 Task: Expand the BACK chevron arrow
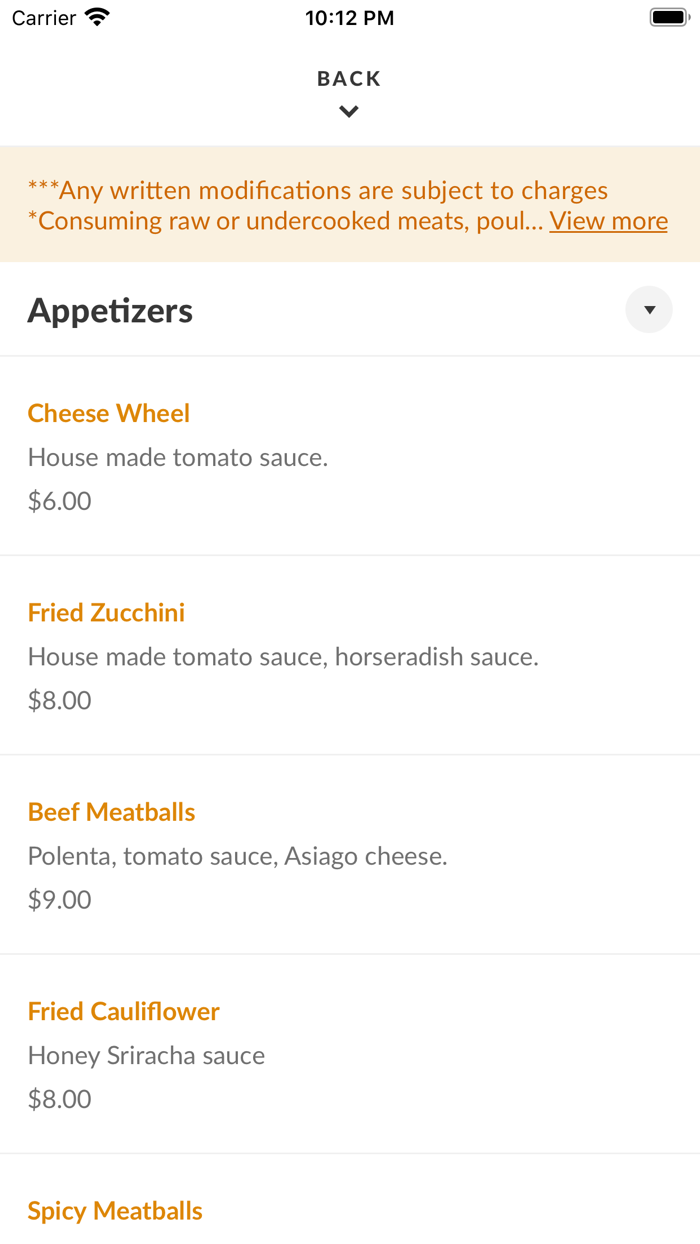click(348, 111)
